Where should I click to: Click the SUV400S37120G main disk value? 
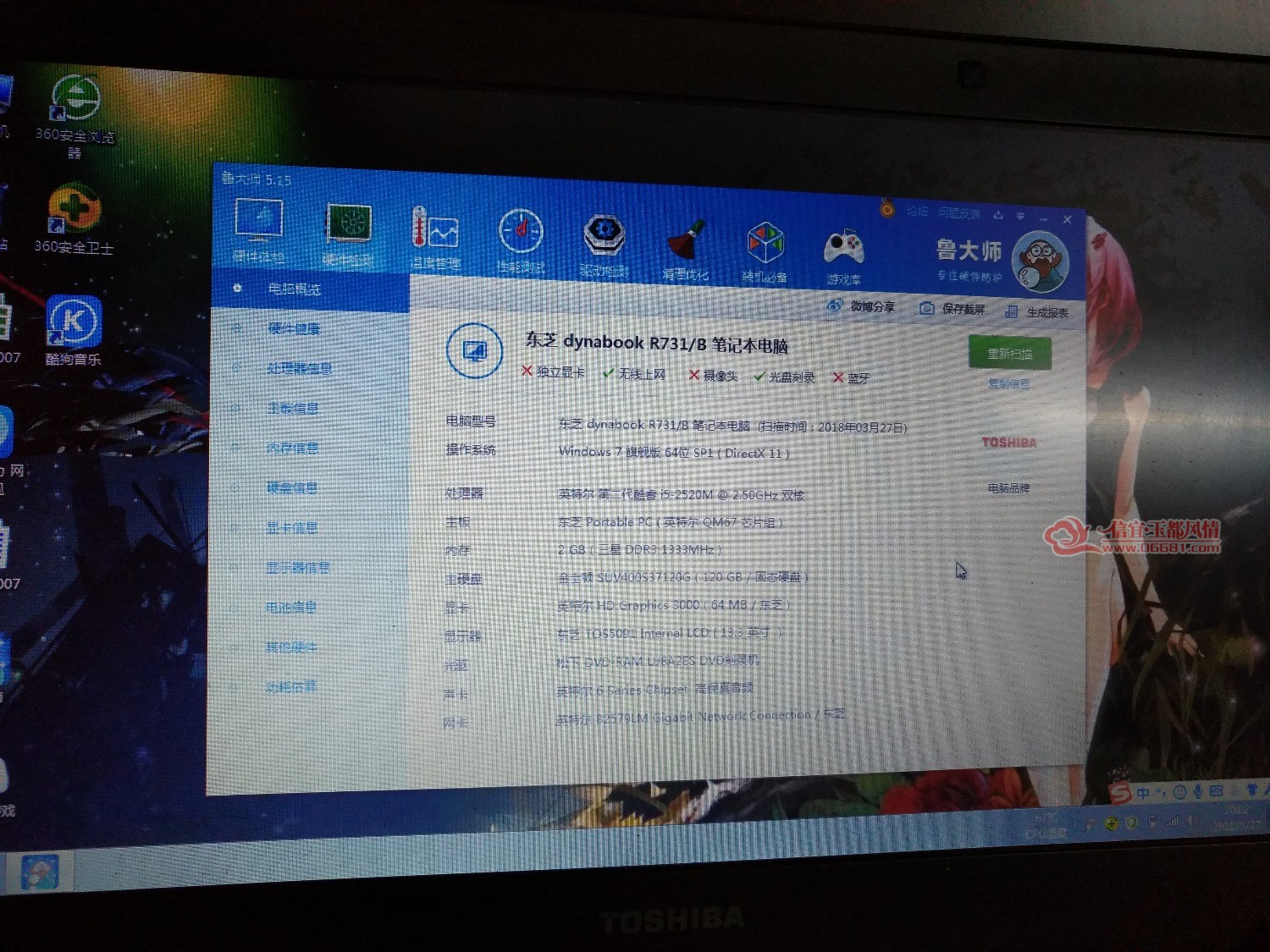(683, 577)
